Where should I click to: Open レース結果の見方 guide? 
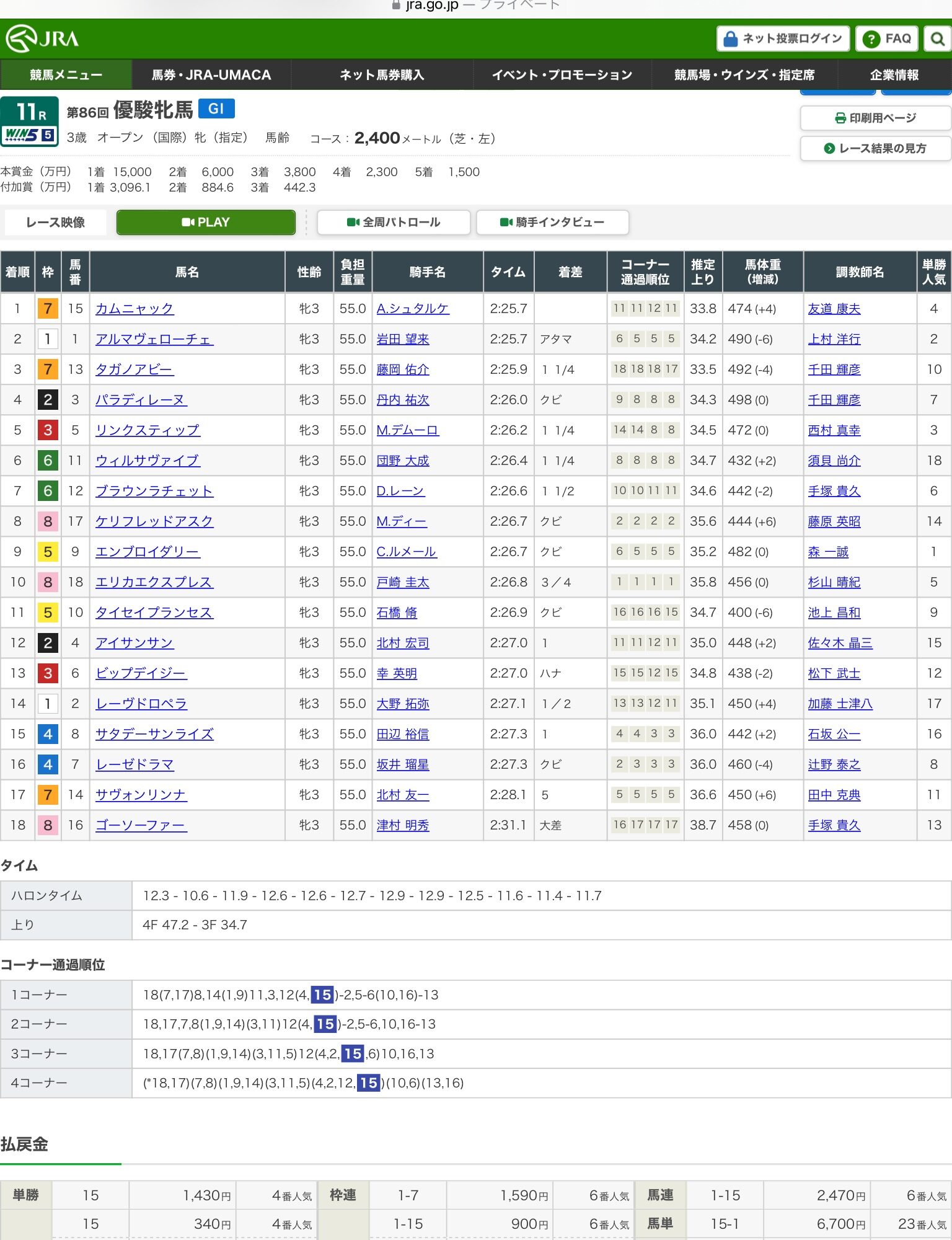point(875,148)
